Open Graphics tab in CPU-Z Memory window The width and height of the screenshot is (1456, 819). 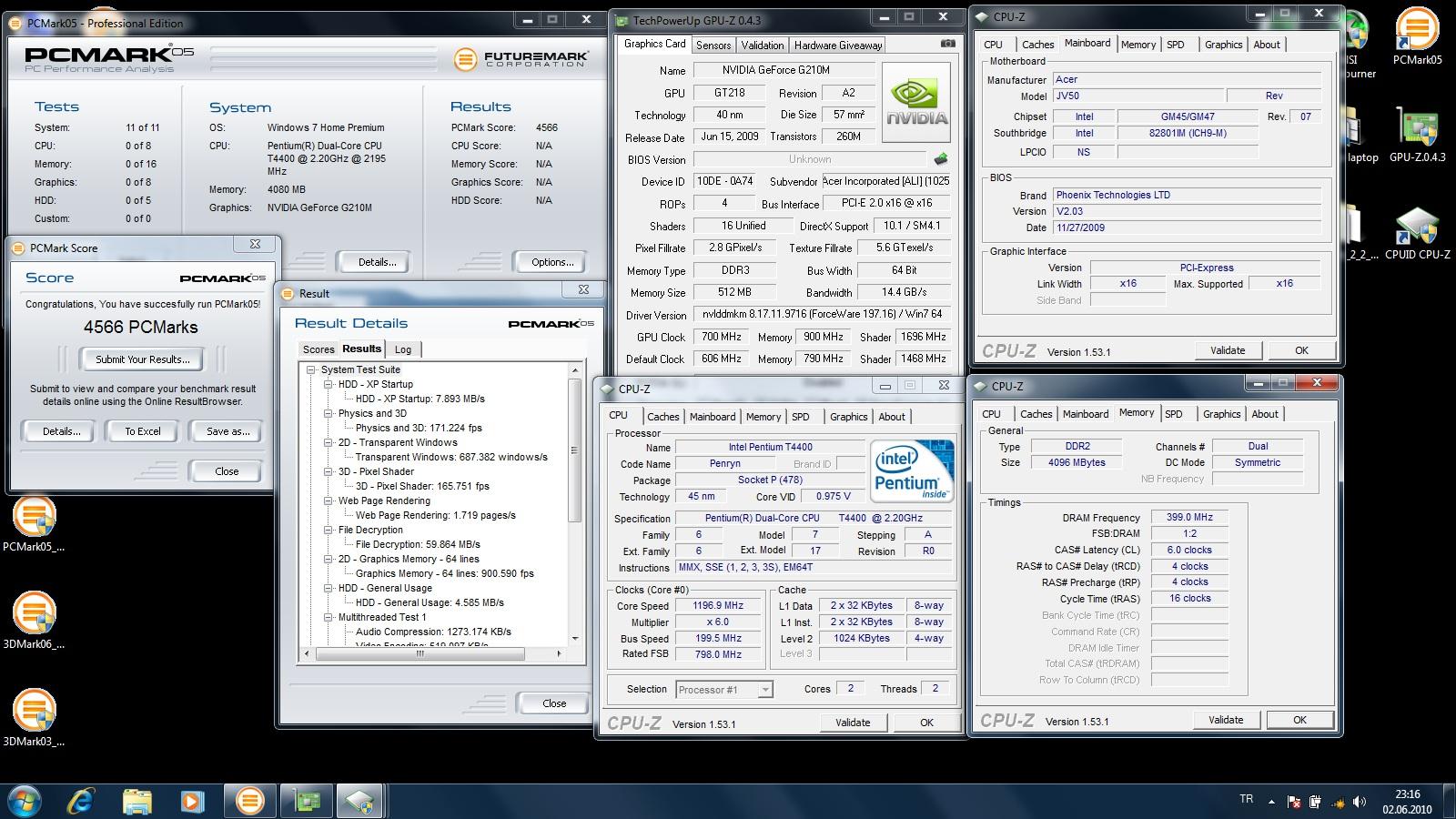pos(1222,414)
